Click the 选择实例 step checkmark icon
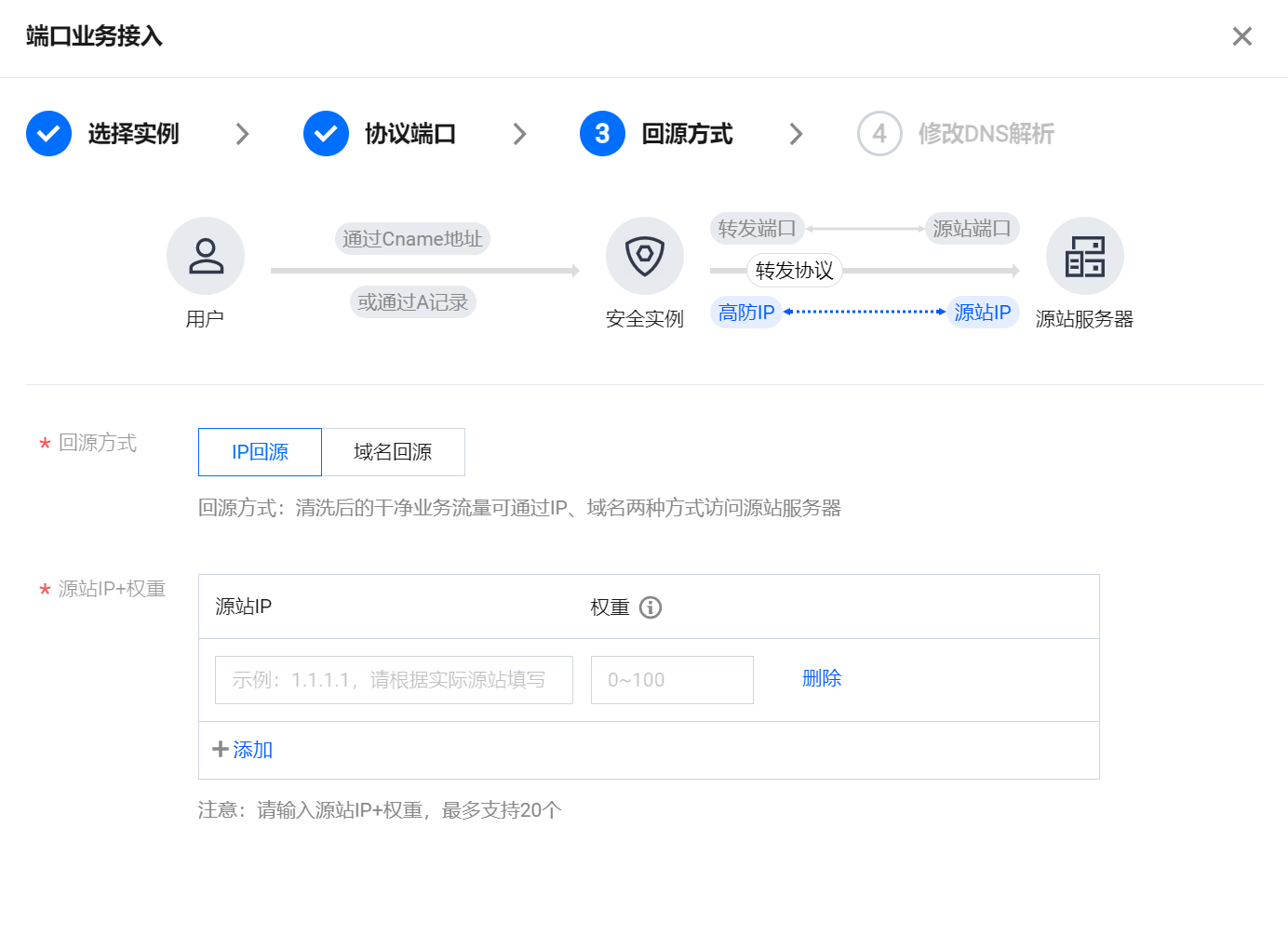The image size is (1288, 934). (x=48, y=134)
